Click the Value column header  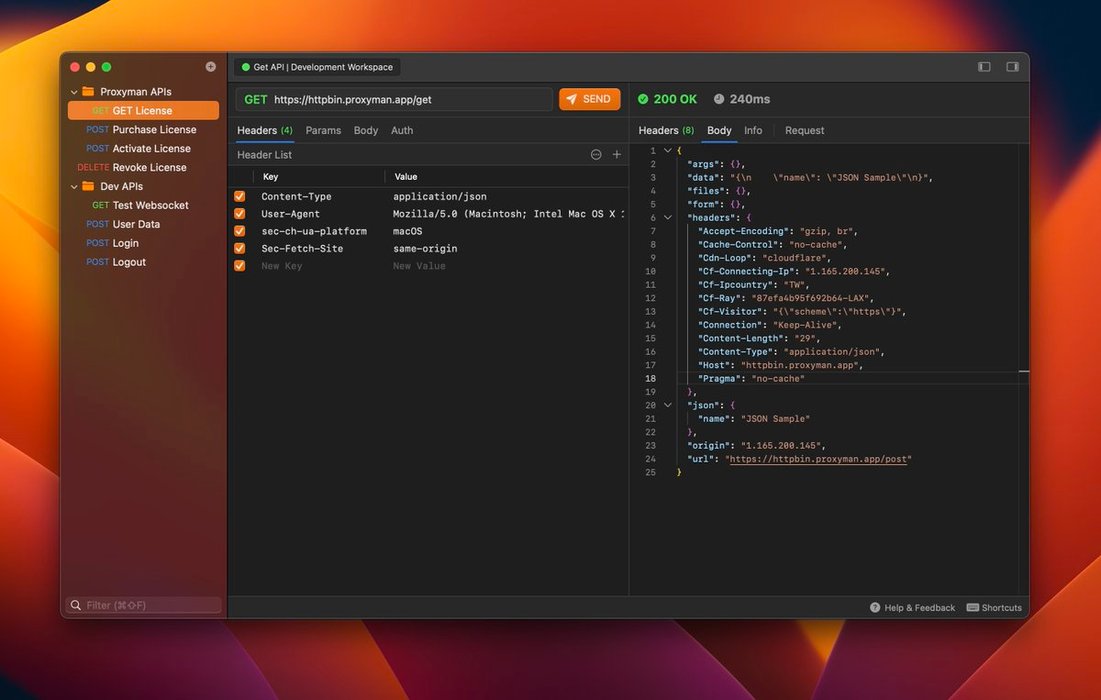coord(405,177)
